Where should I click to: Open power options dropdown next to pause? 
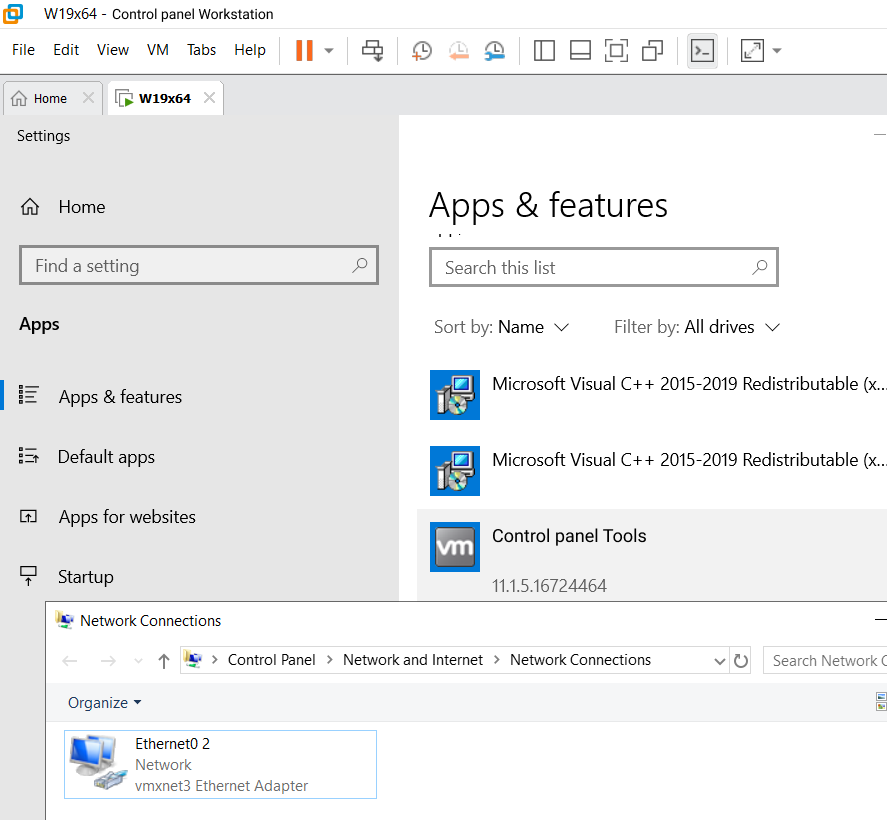click(x=329, y=50)
